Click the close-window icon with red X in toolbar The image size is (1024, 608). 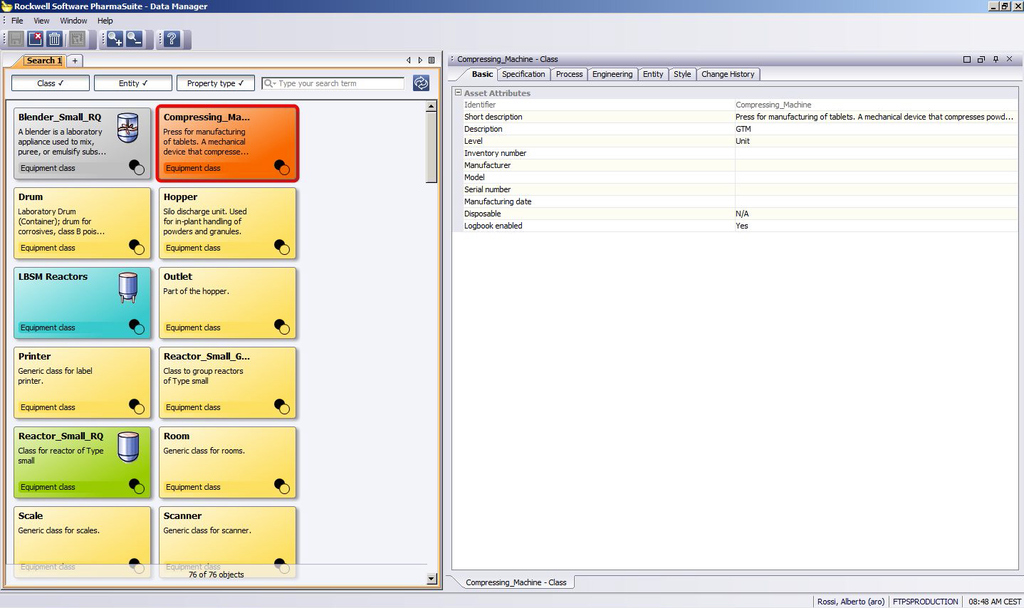pos(35,39)
